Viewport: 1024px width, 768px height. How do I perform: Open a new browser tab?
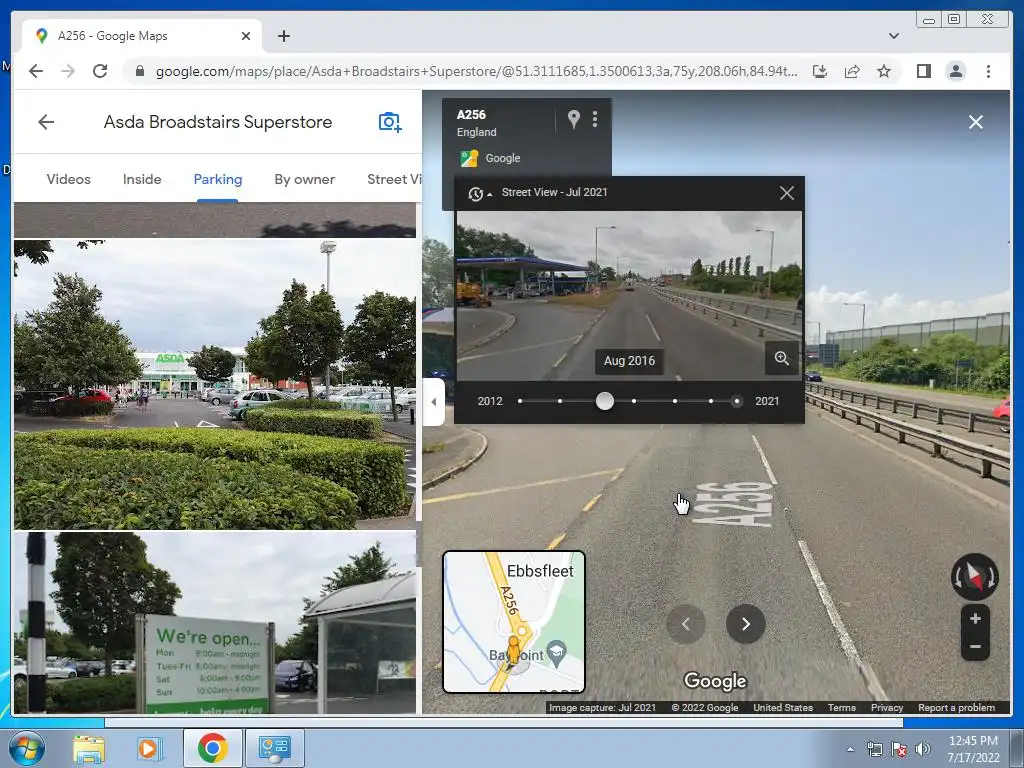click(x=283, y=36)
